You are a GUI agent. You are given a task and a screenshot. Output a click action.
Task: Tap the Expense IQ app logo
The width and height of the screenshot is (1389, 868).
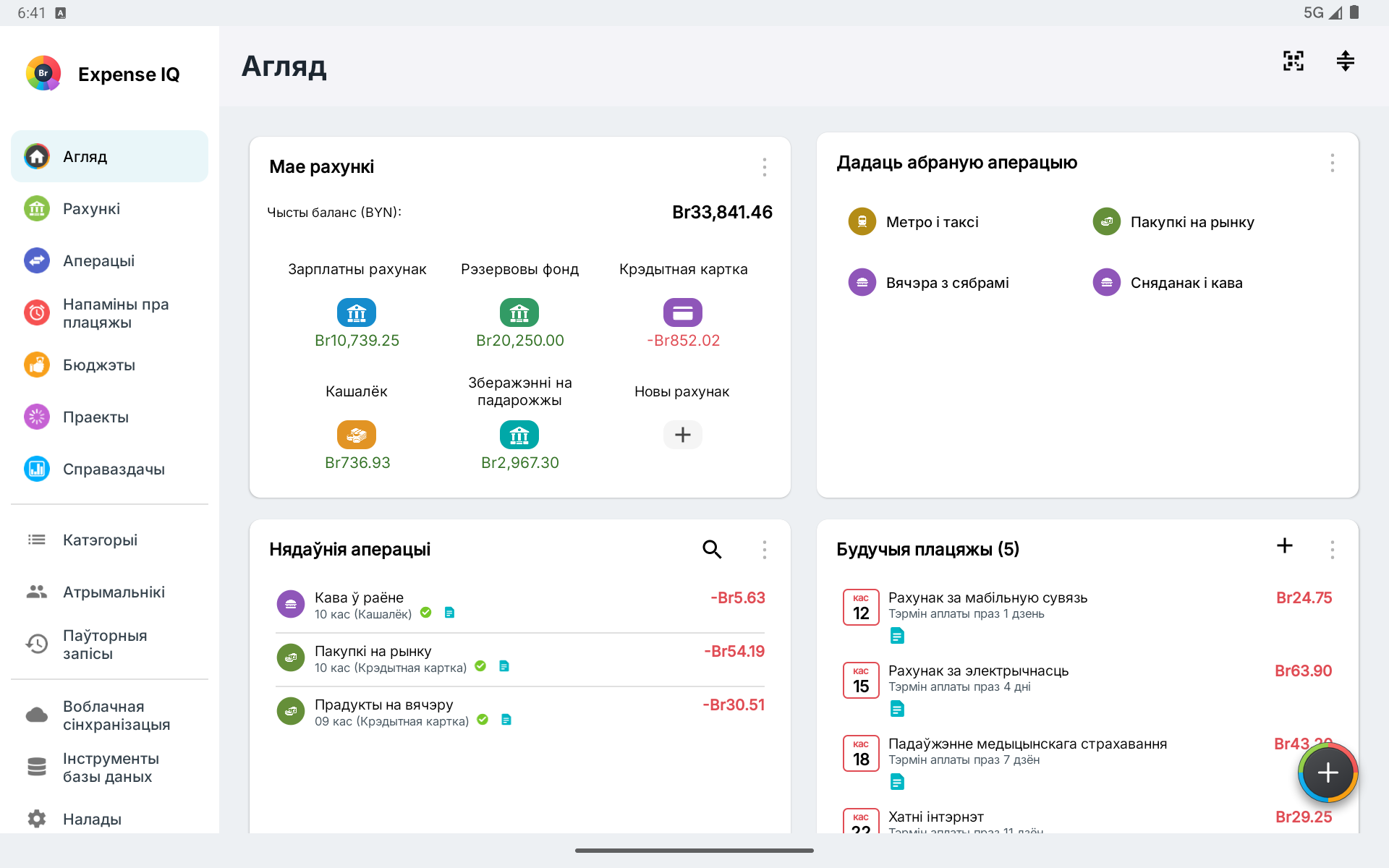(43, 73)
